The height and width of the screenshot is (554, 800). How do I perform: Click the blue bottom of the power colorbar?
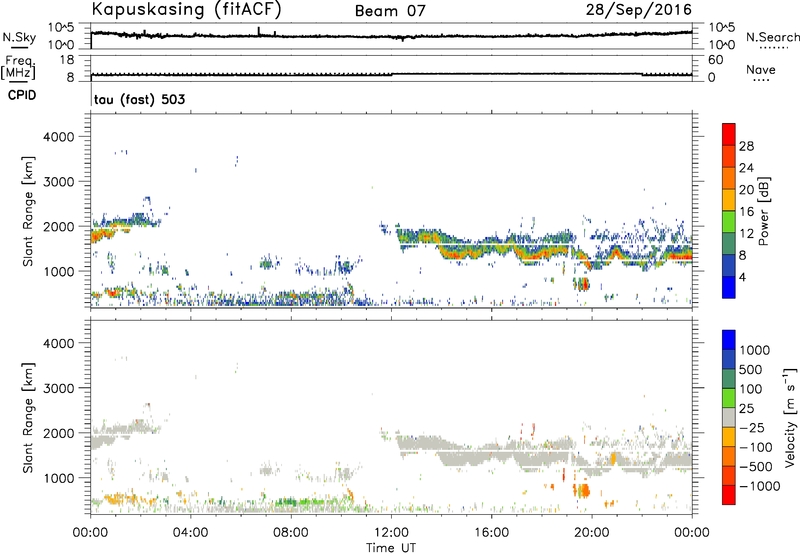[x=729, y=287]
